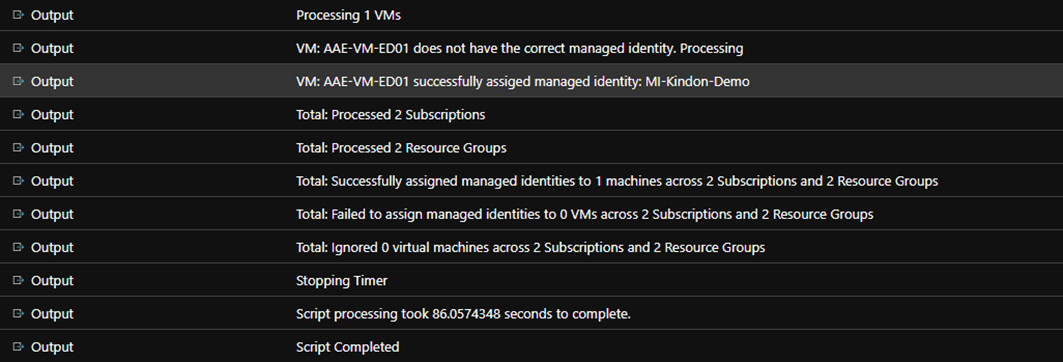Screen dimensions: 1063x362
Task: Click output icon beside 'successfully assiged managed identity'
Action: (18, 81)
